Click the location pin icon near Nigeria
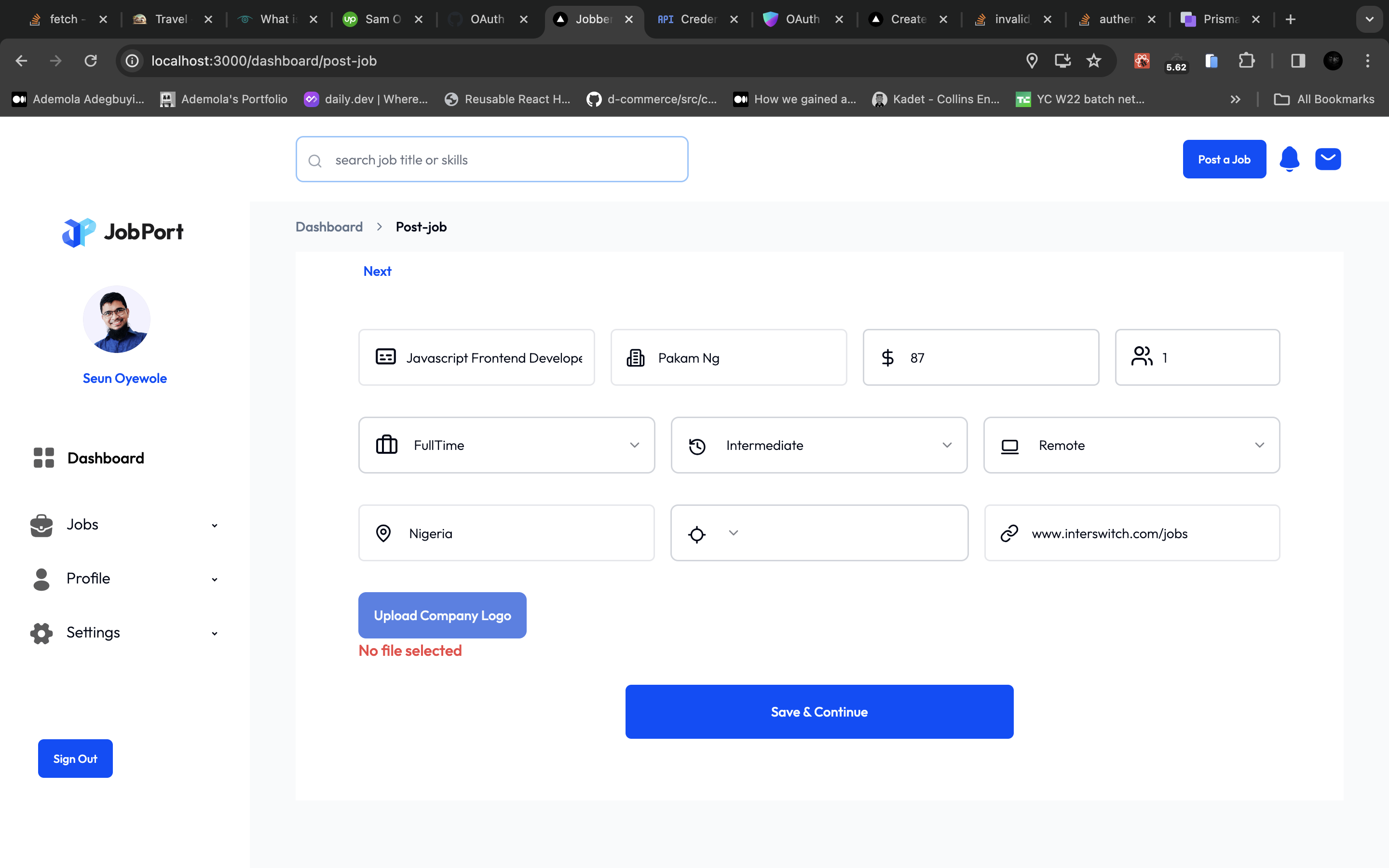1389x868 pixels. 383,533
